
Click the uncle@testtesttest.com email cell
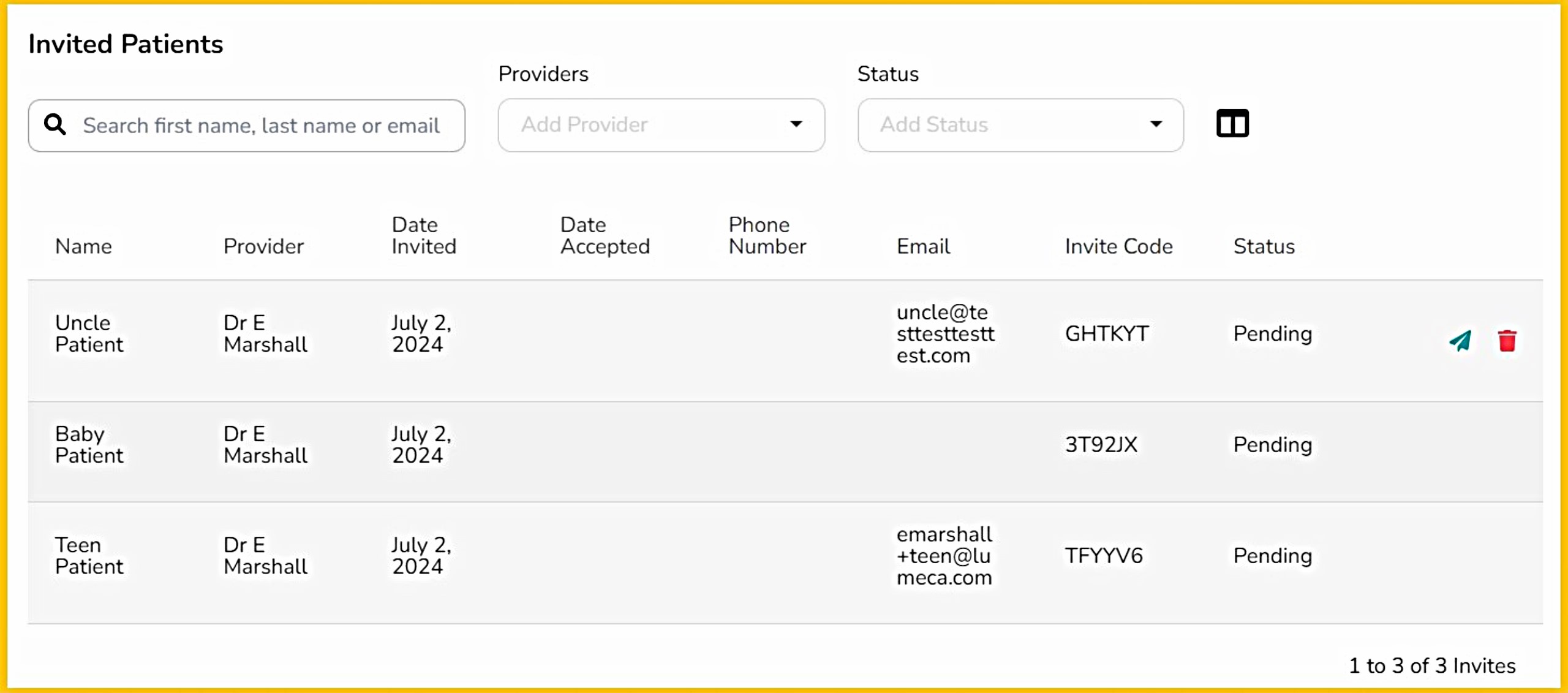point(945,334)
